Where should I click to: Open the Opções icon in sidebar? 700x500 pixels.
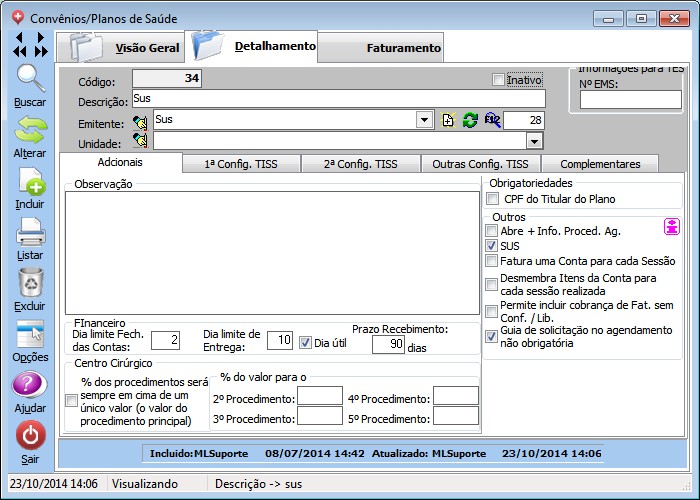30,334
